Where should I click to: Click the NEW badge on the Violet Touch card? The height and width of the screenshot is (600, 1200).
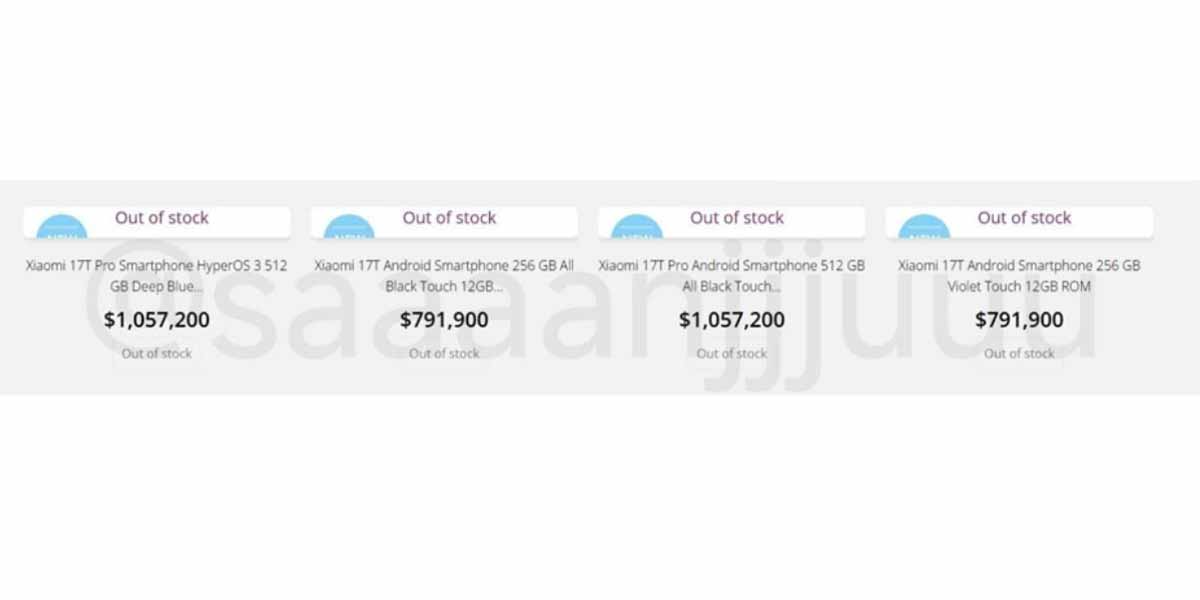pyautogui.click(x=924, y=229)
